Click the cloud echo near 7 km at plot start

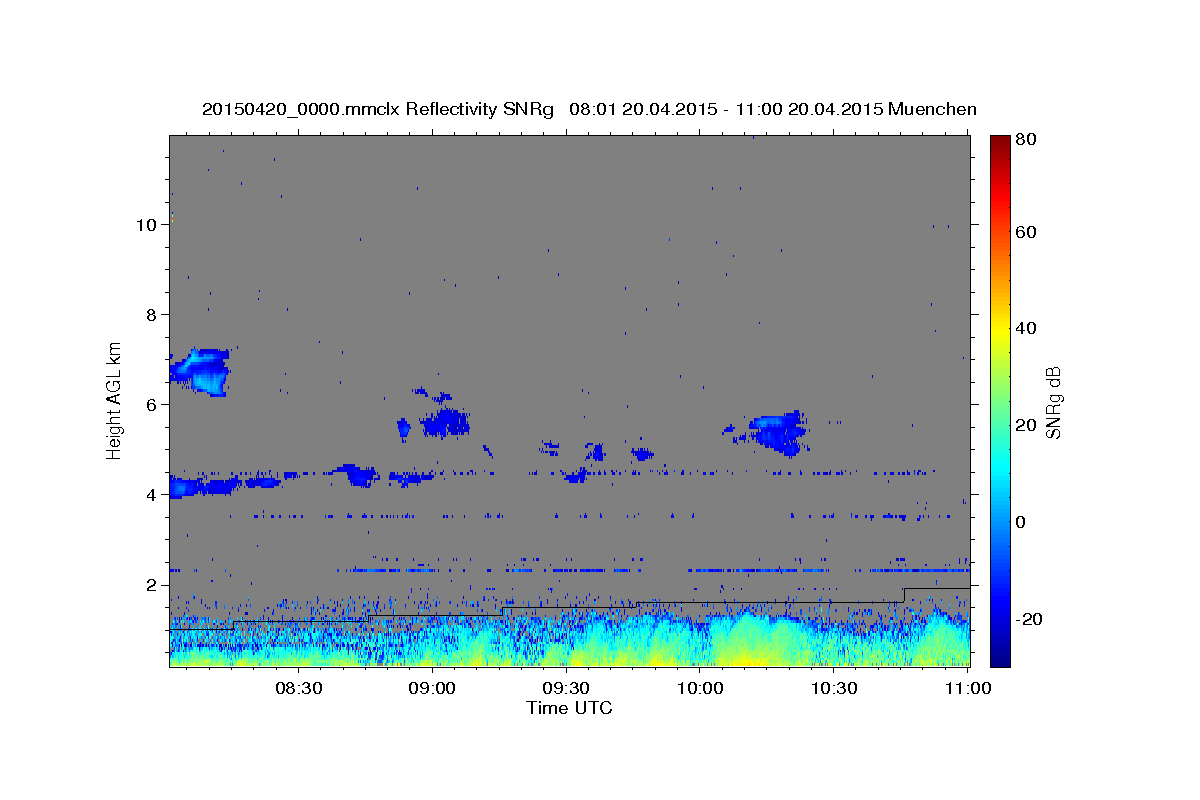200,371
